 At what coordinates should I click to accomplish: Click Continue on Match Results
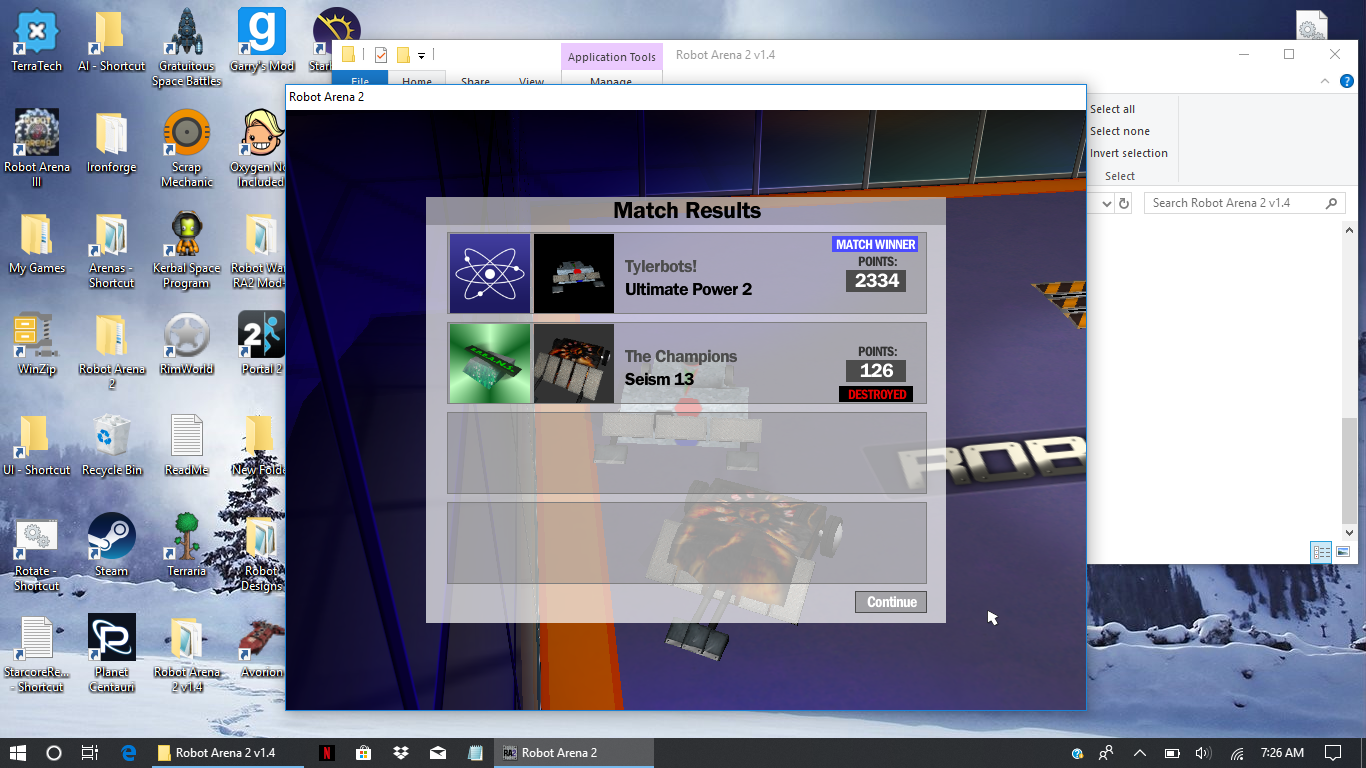[x=891, y=602]
